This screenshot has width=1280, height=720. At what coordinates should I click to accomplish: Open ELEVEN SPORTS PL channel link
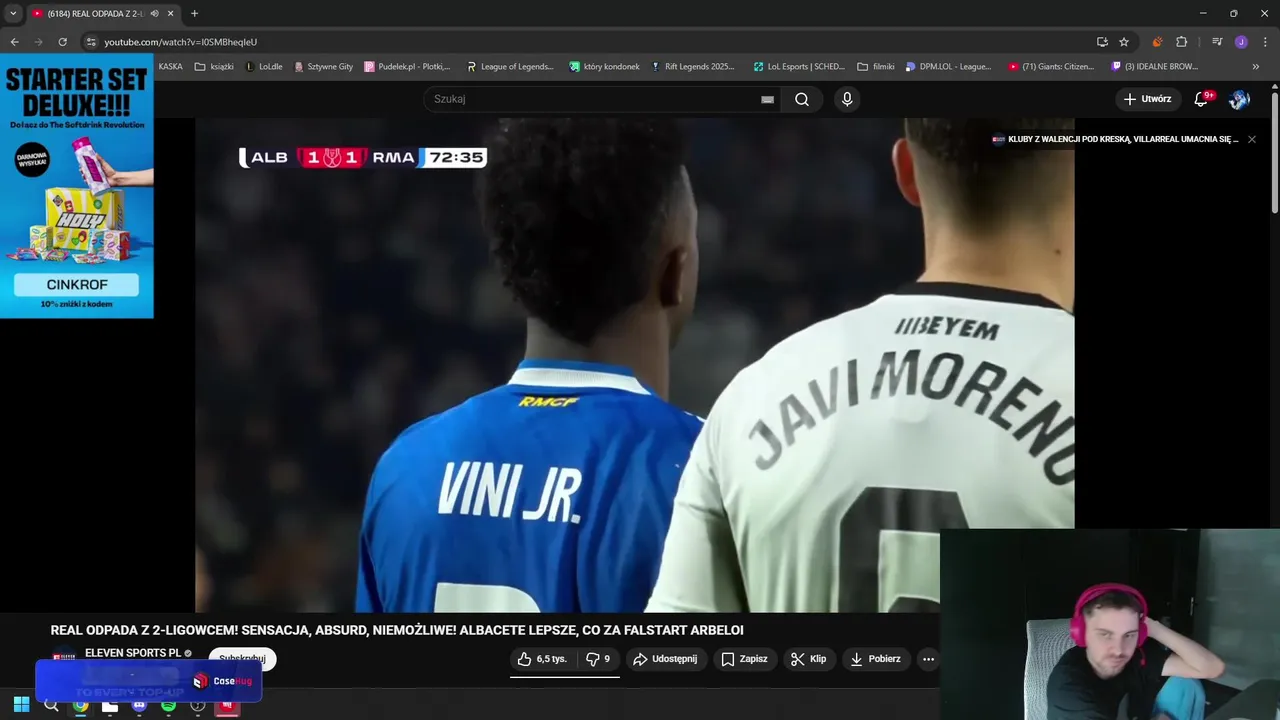click(133, 653)
